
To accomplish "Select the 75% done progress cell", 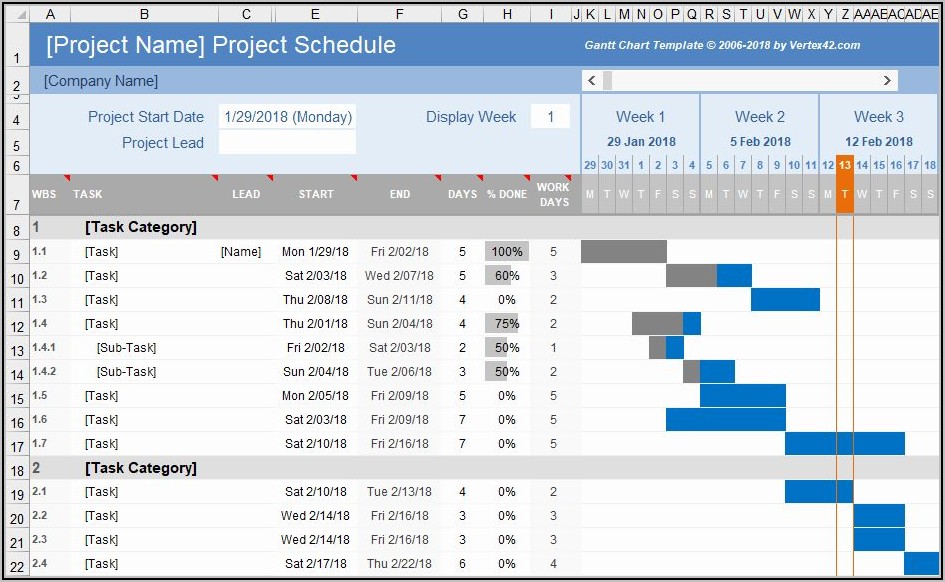I will click(507, 324).
